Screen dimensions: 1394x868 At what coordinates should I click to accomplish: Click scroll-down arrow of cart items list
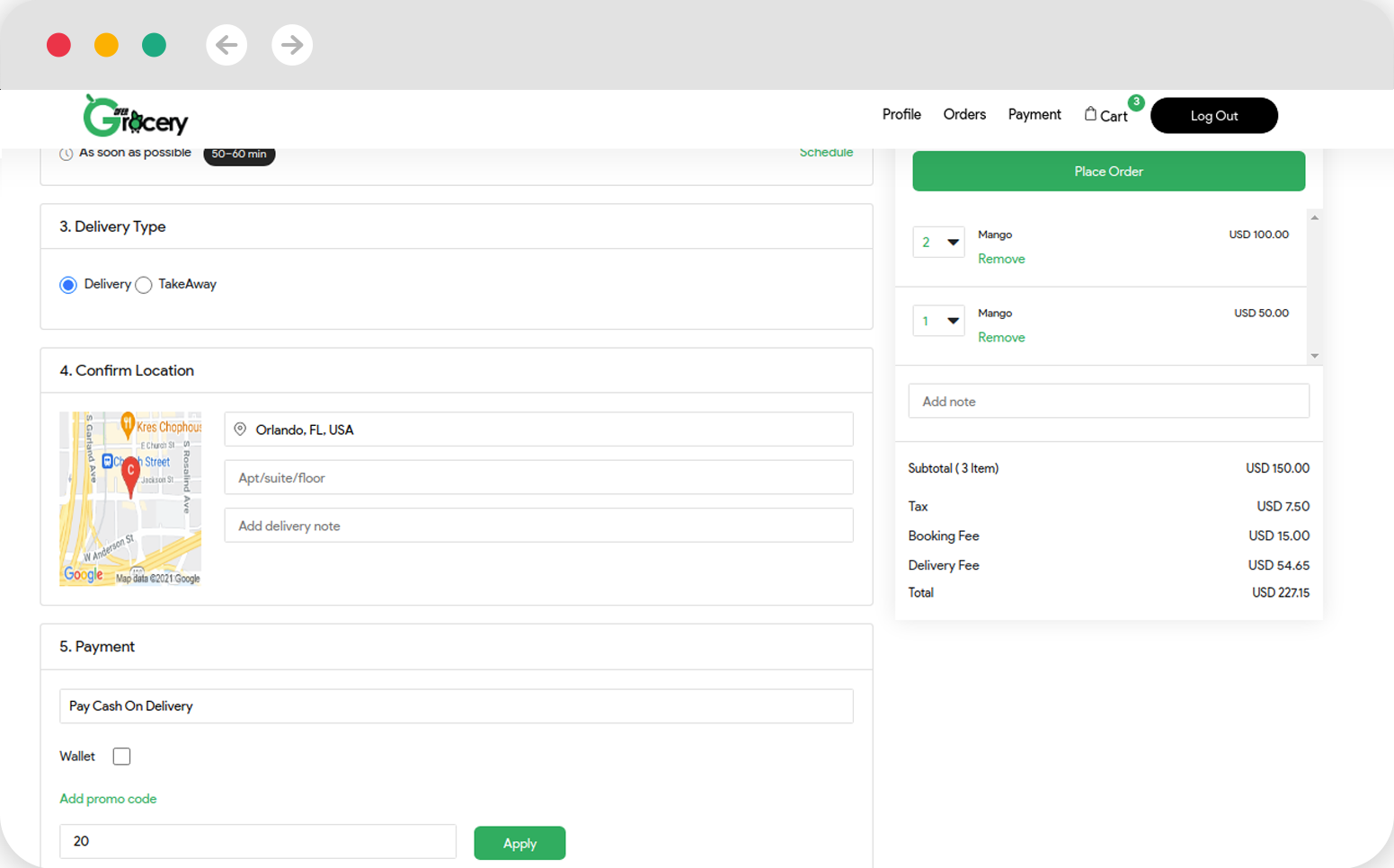pos(1315,356)
